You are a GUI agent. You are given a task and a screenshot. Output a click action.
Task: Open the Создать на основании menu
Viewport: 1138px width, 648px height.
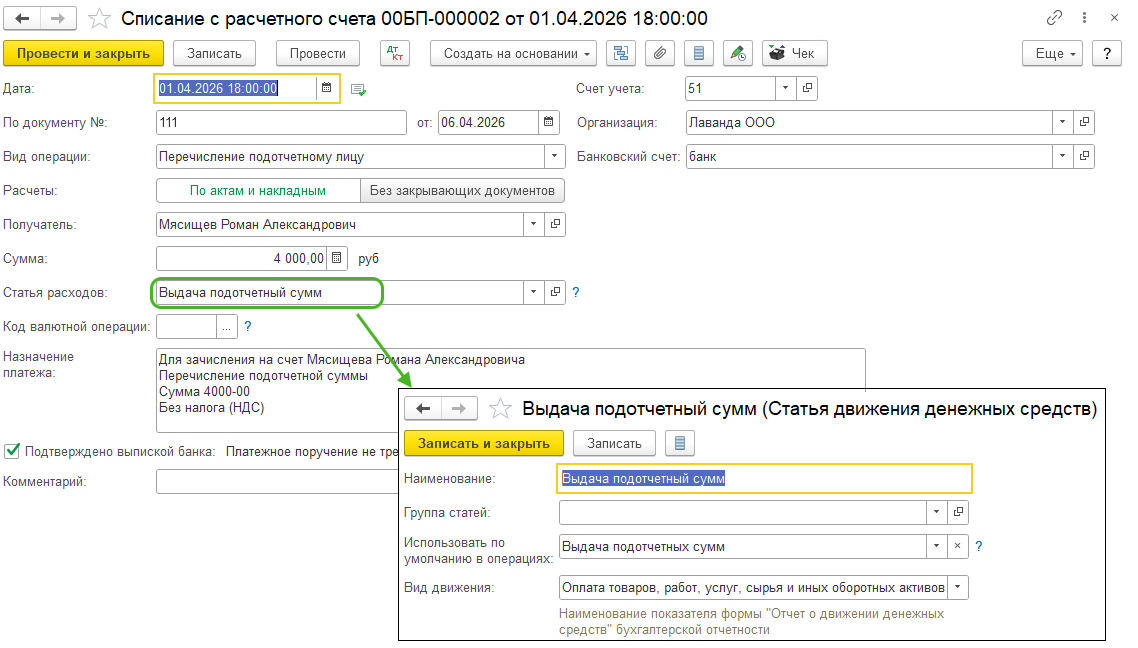(x=513, y=53)
